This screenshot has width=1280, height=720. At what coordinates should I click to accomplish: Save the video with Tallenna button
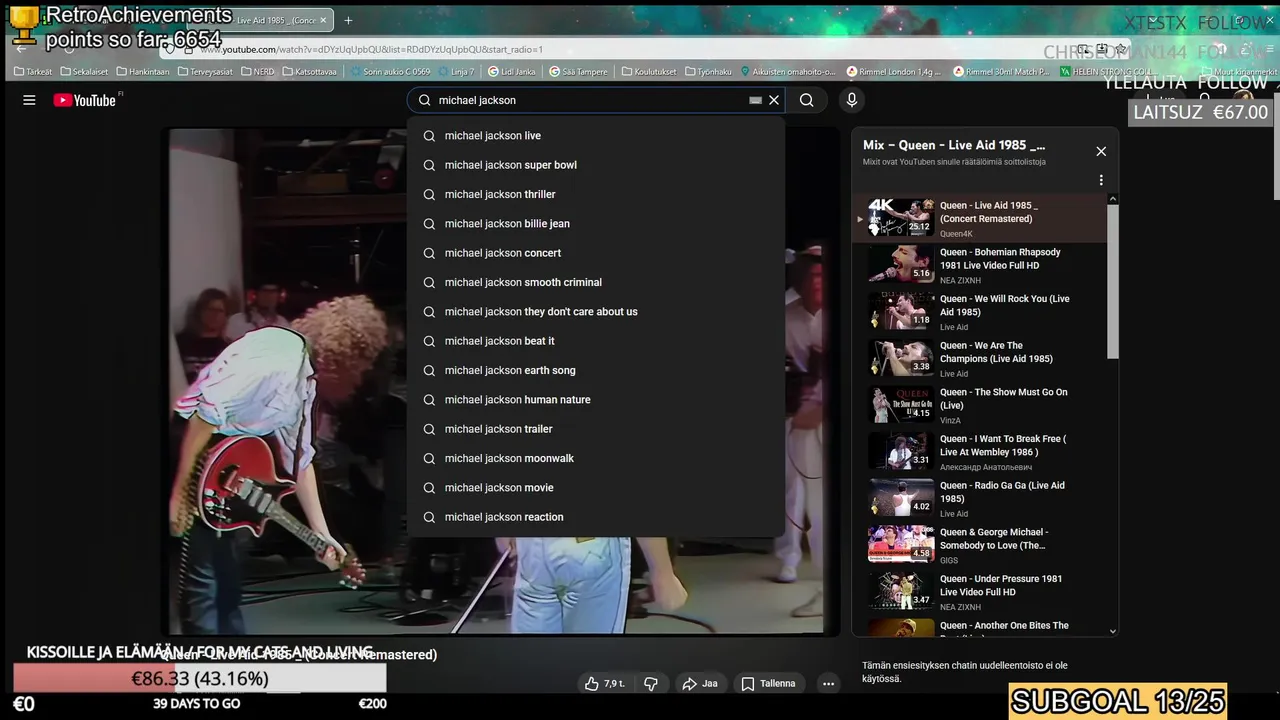[769, 684]
